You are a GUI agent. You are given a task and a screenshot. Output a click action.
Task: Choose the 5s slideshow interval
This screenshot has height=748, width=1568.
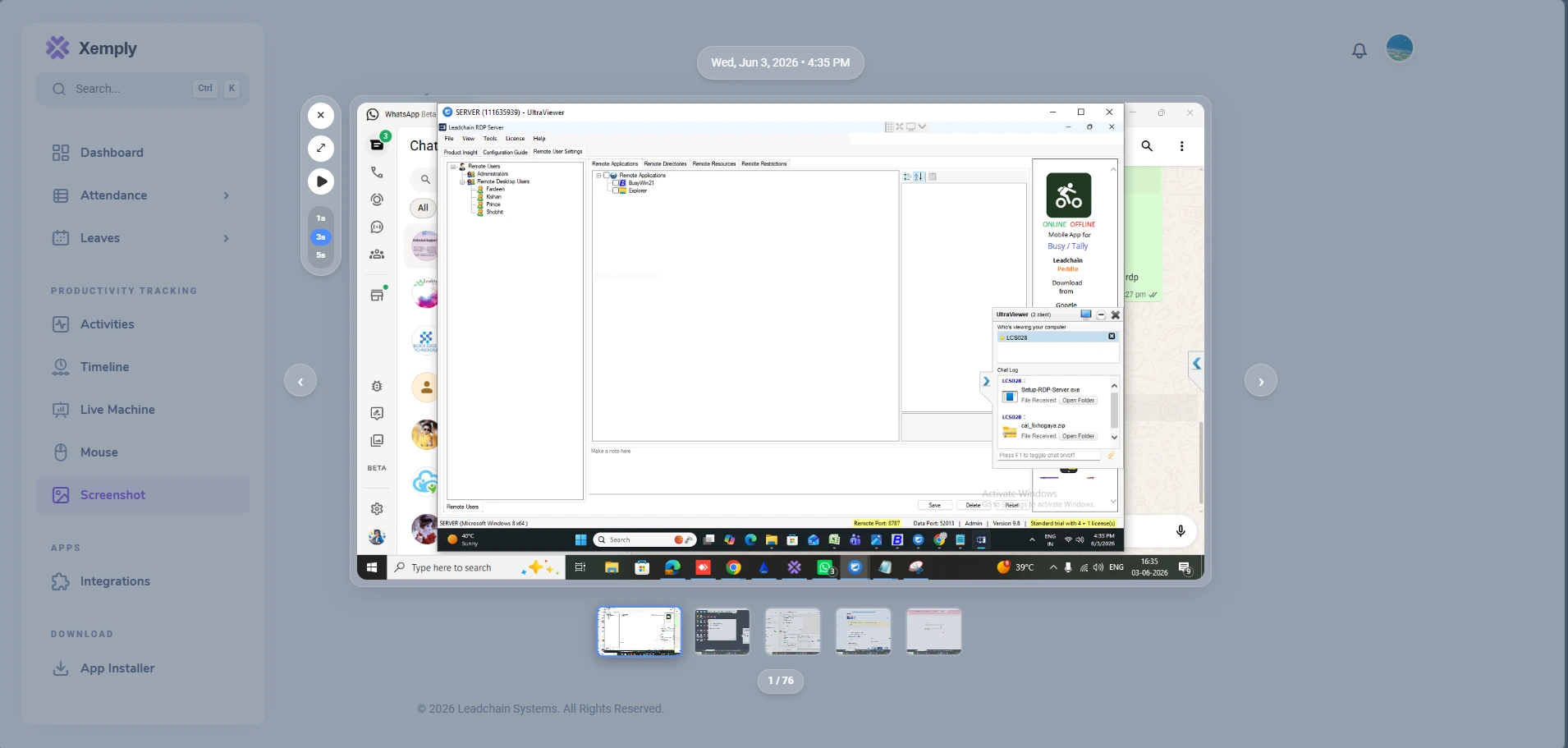tap(321, 255)
